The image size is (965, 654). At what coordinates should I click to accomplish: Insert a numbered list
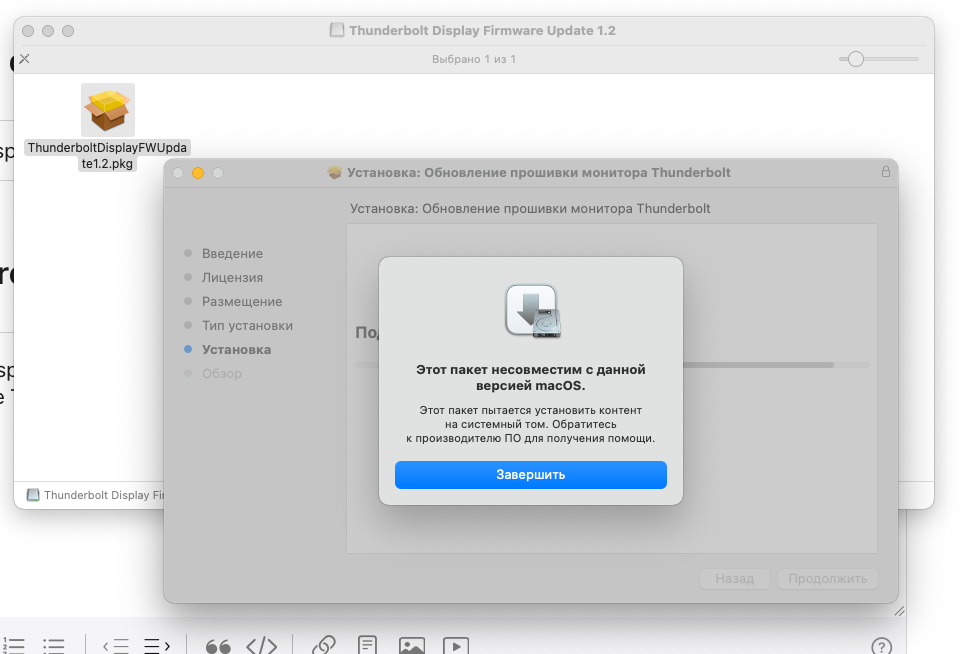[x=14, y=646]
